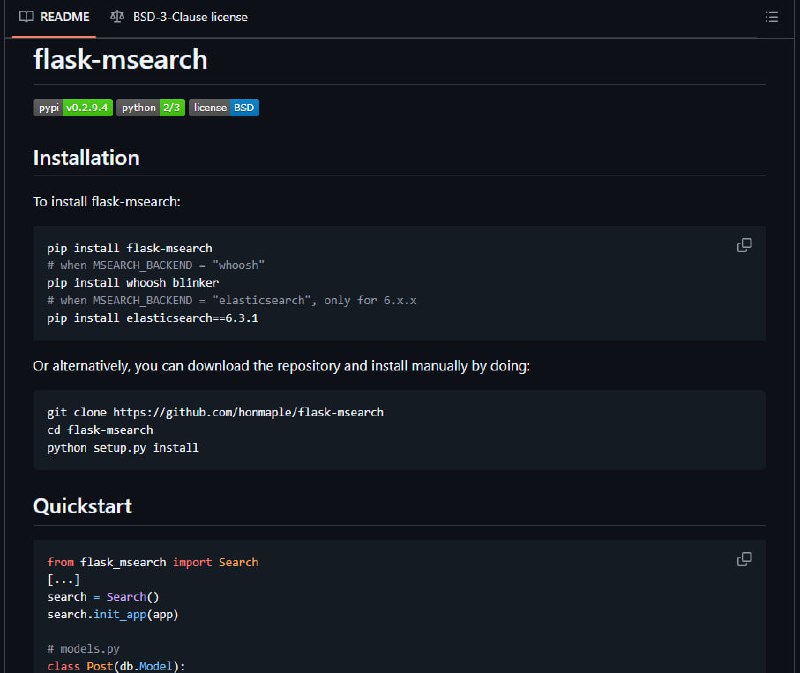Screen dimensions: 800x673
Task: Click 'Or alternatively, you can download' paragraph
Action: [282, 366]
